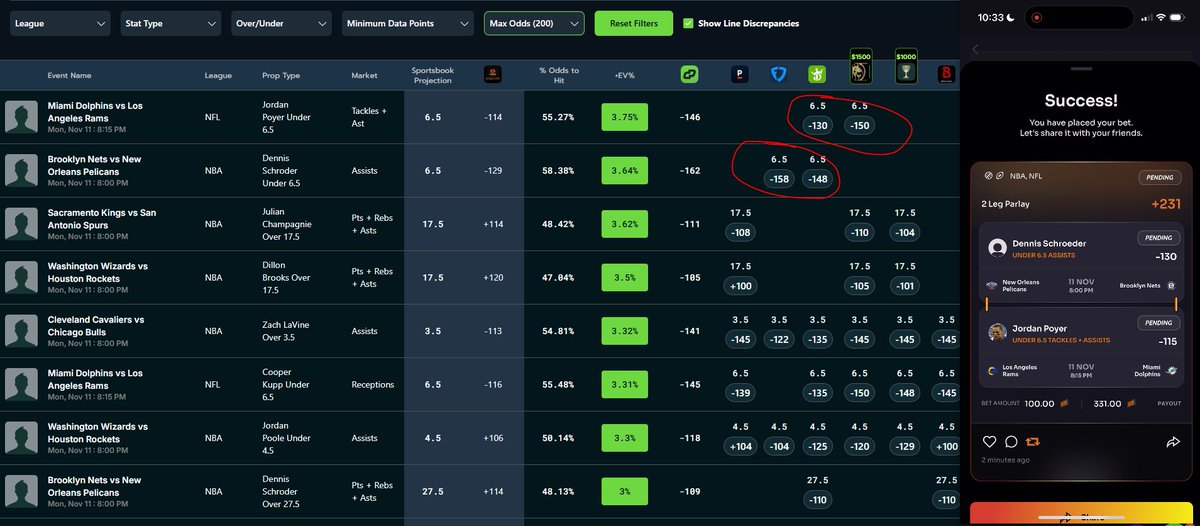Open the Max Odds (200) dropdown
This screenshot has width=1200, height=526.
534,23
